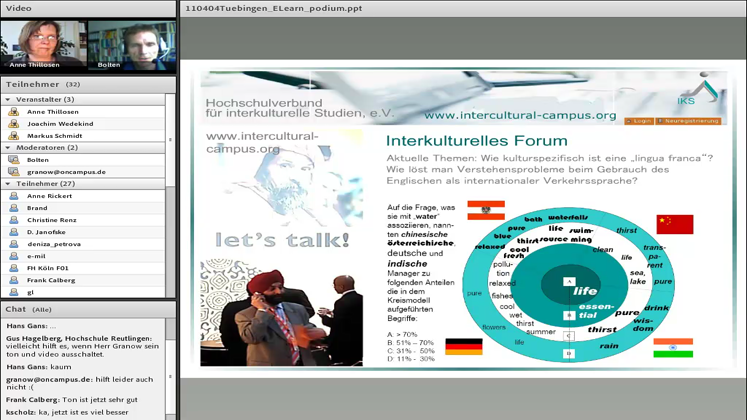Image resolution: width=747 pixels, height=420 pixels.
Task: Click participant icon beside e-mil
Action: pos(14,256)
